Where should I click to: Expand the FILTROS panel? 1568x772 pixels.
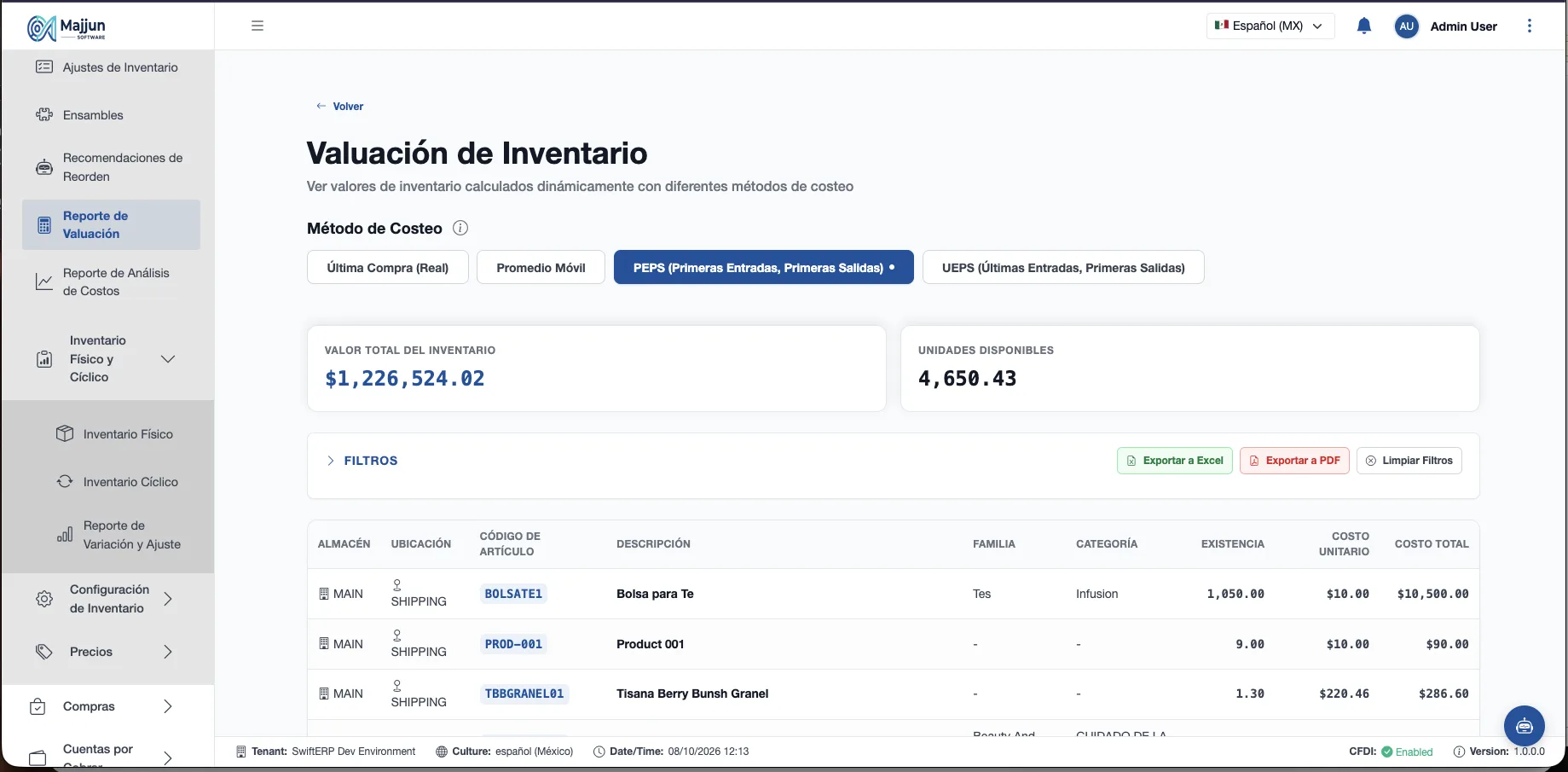click(x=362, y=461)
